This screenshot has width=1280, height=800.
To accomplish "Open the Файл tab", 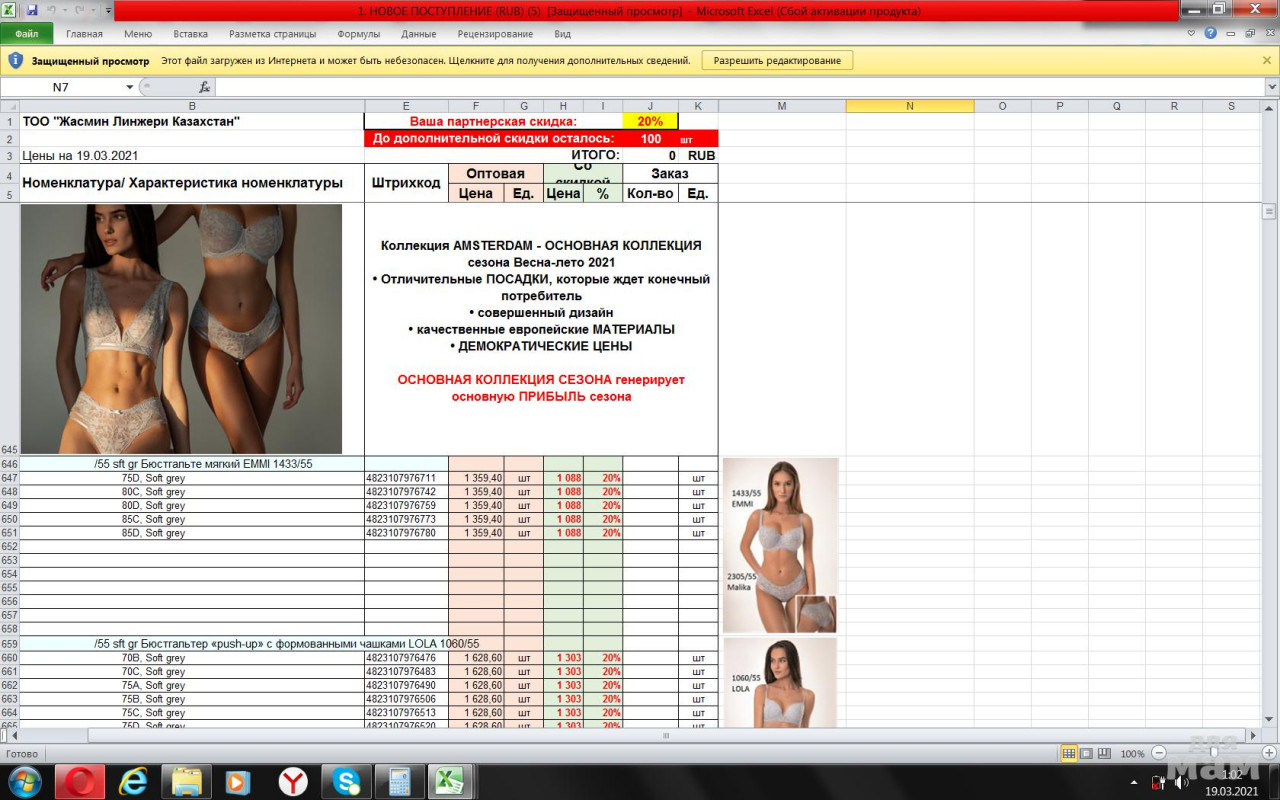I will 27,33.
